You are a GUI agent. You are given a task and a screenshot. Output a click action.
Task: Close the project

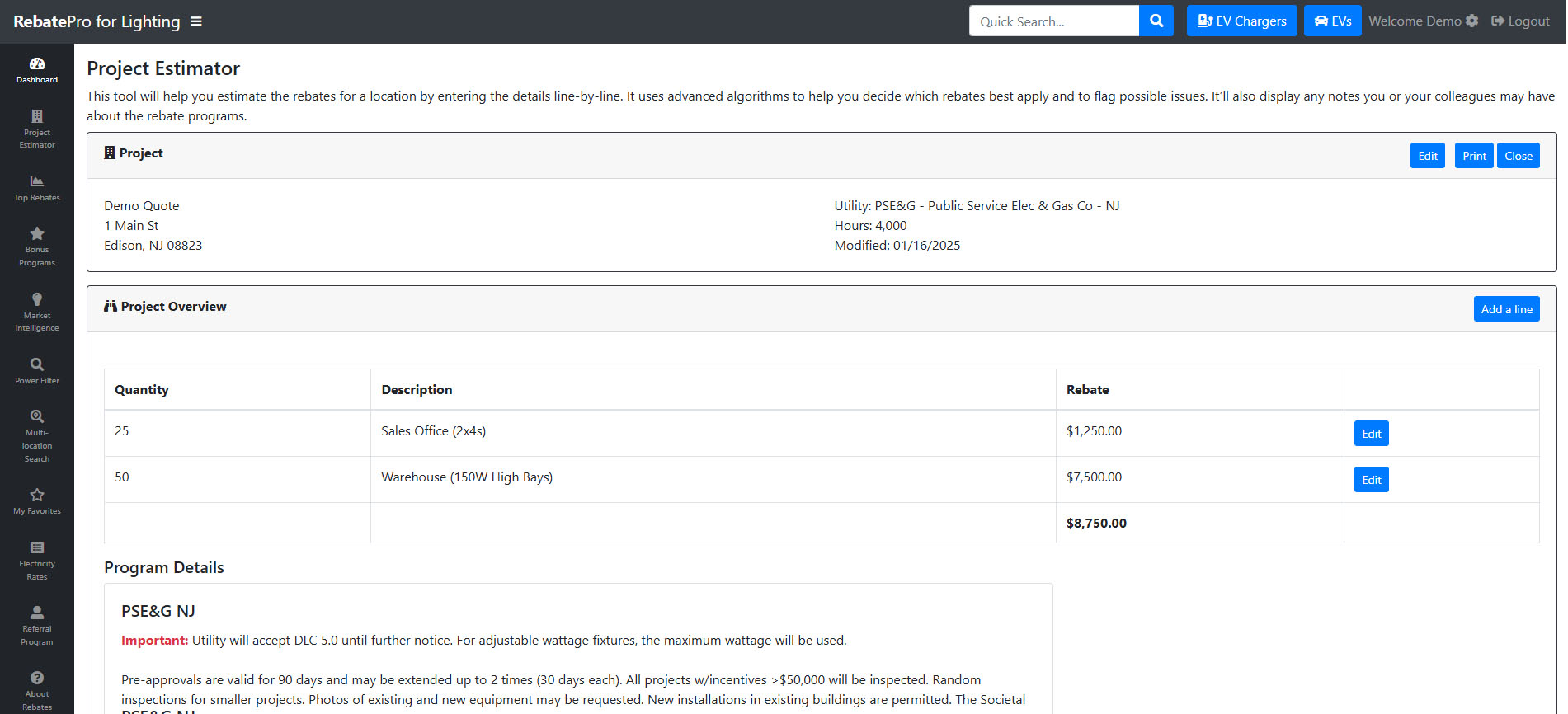coord(1519,156)
